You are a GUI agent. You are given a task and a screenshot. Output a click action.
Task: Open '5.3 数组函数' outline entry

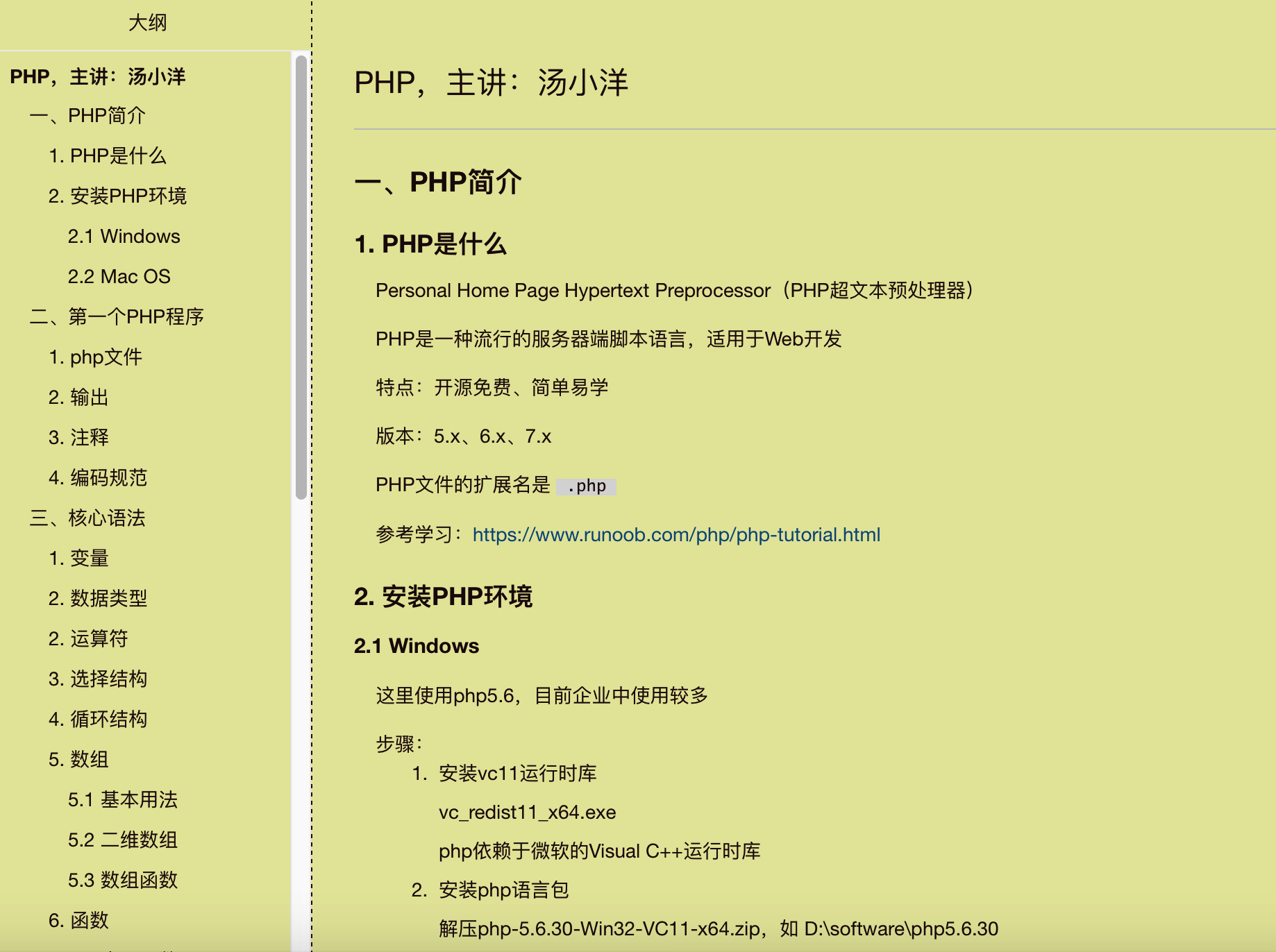coord(123,881)
